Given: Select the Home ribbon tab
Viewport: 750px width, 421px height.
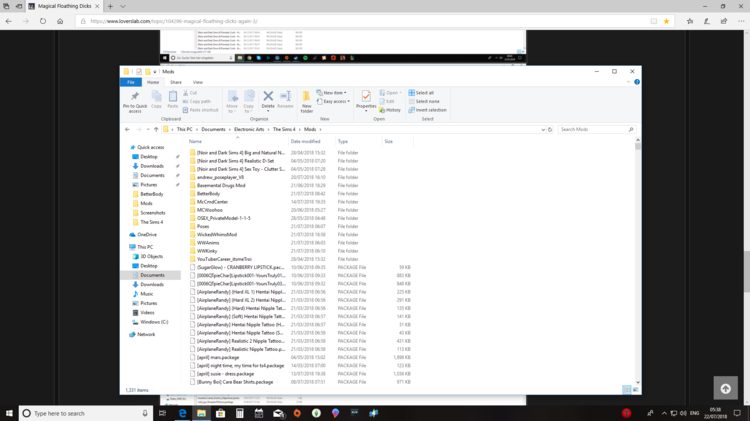Looking at the screenshot, I should [153, 82].
